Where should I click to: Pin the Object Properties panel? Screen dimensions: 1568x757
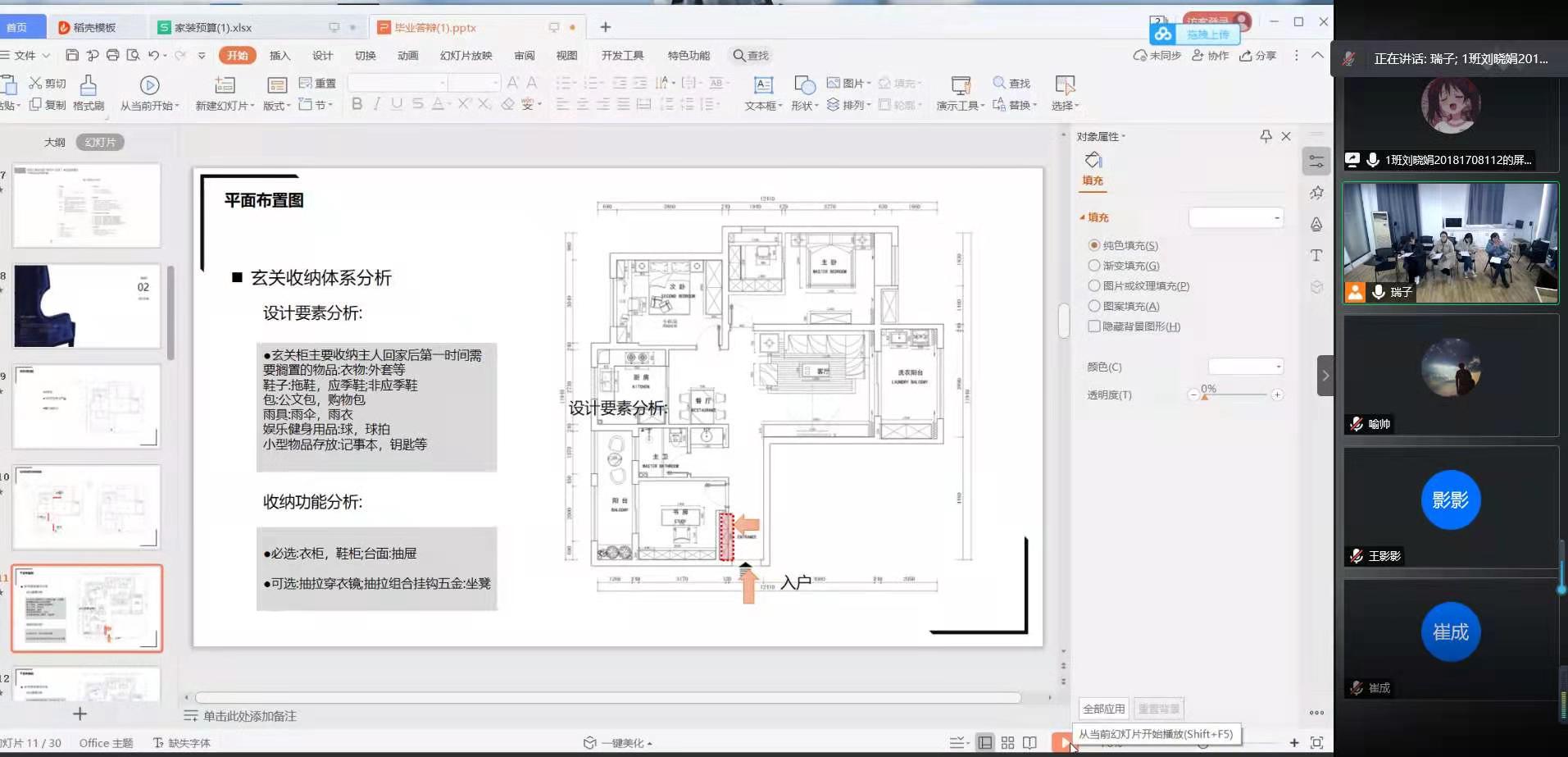pos(1266,136)
